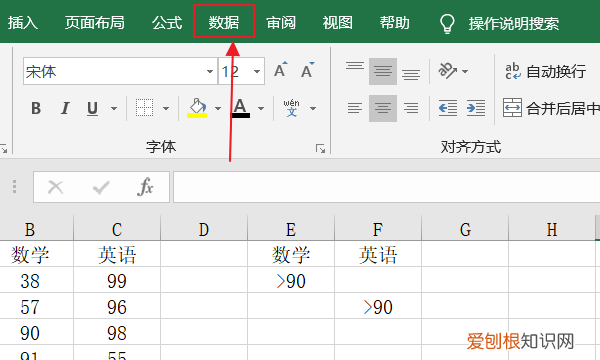The height and width of the screenshot is (360, 600).
Task: Toggle 自动换行 wrap text
Action: pyautogui.click(x=545, y=71)
